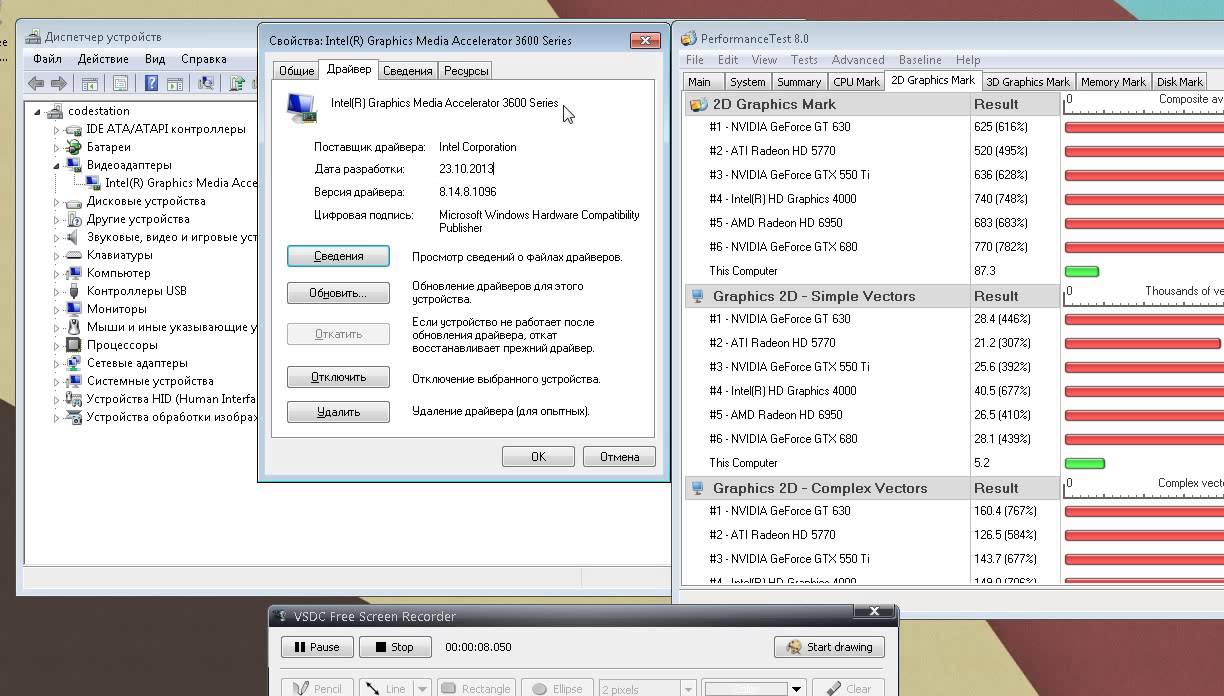Click the Обновить... update driver button
Image resolution: width=1224 pixels, height=696 pixels.
338,293
